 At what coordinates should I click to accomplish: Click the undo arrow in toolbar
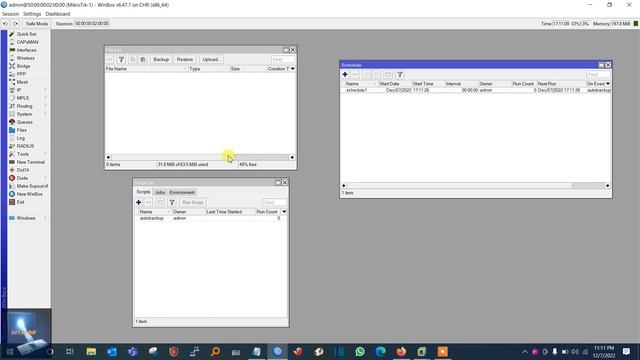point(5,24)
